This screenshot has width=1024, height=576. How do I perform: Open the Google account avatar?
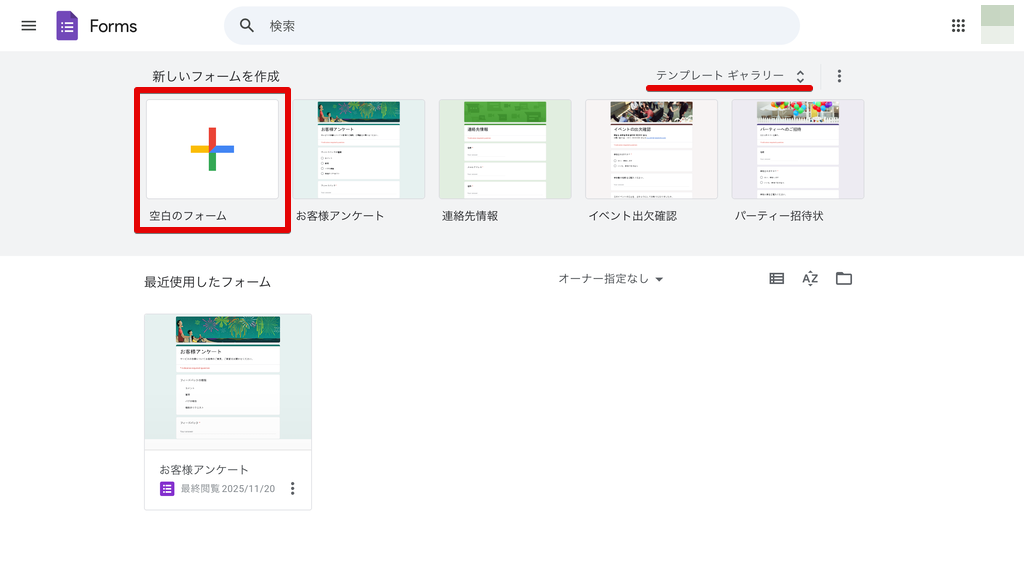[997, 25]
